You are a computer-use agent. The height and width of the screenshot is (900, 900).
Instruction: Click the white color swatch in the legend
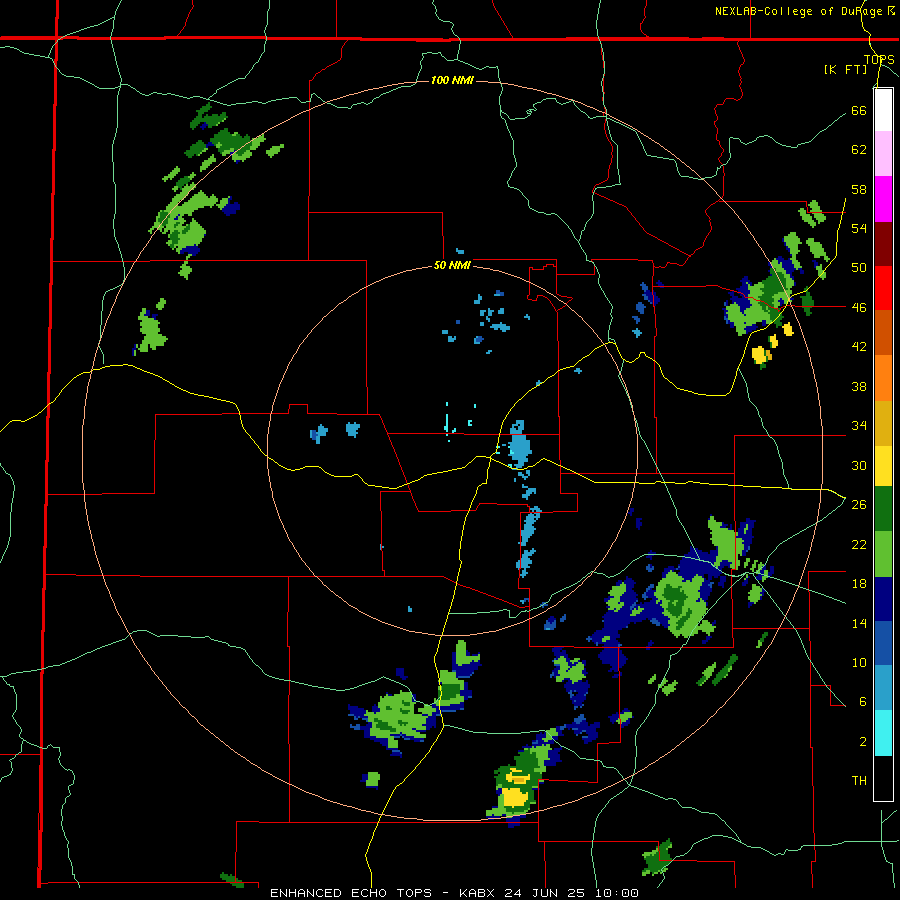[x=883, y=110]
